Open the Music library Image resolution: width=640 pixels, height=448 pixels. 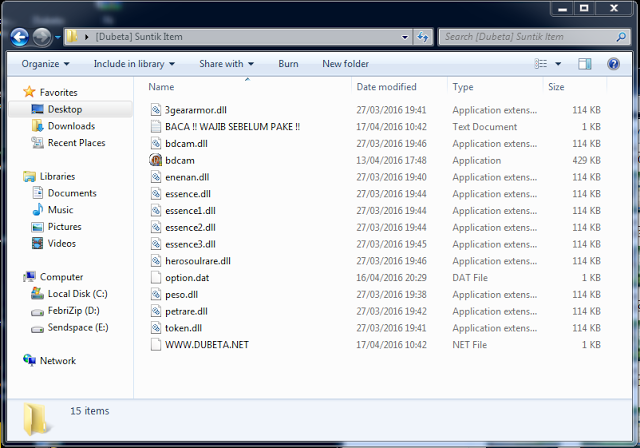coord(60,210)
